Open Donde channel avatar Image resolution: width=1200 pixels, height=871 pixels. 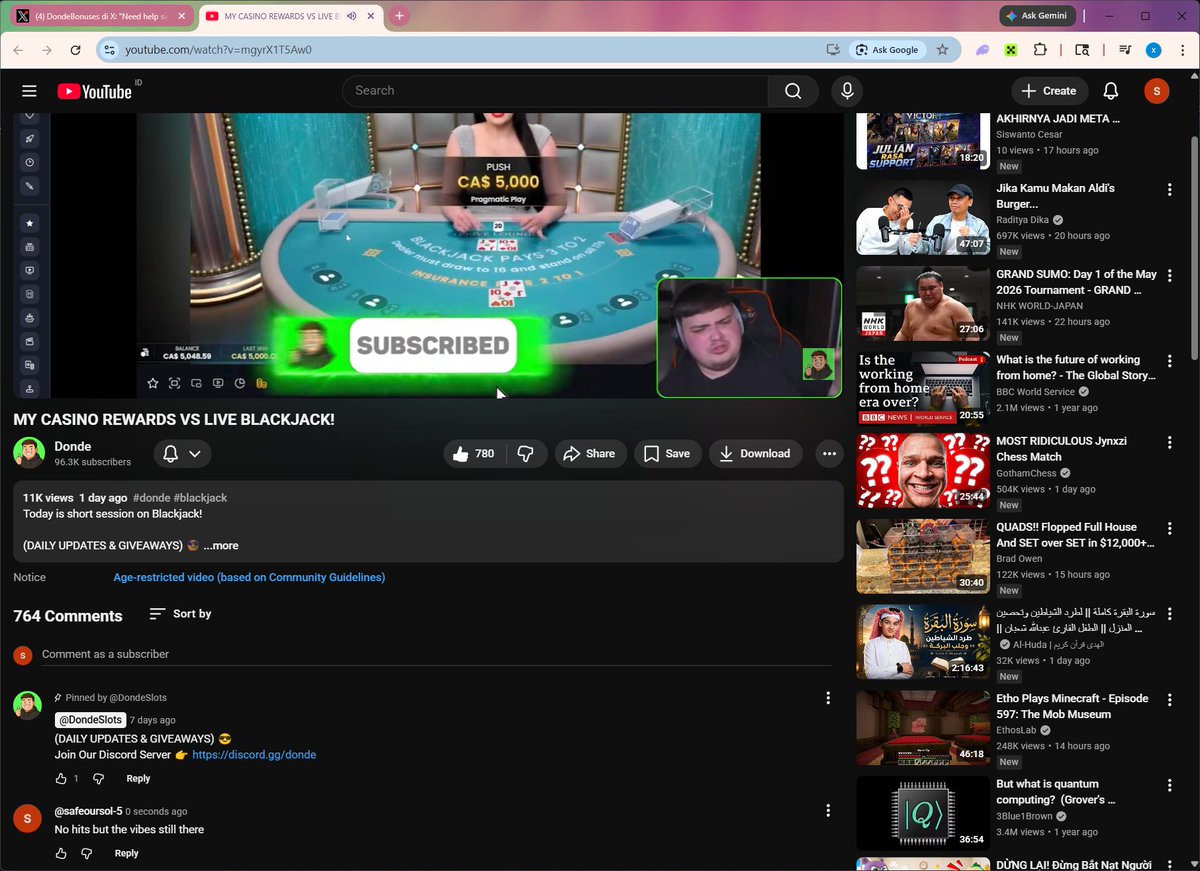pos(29,453)
